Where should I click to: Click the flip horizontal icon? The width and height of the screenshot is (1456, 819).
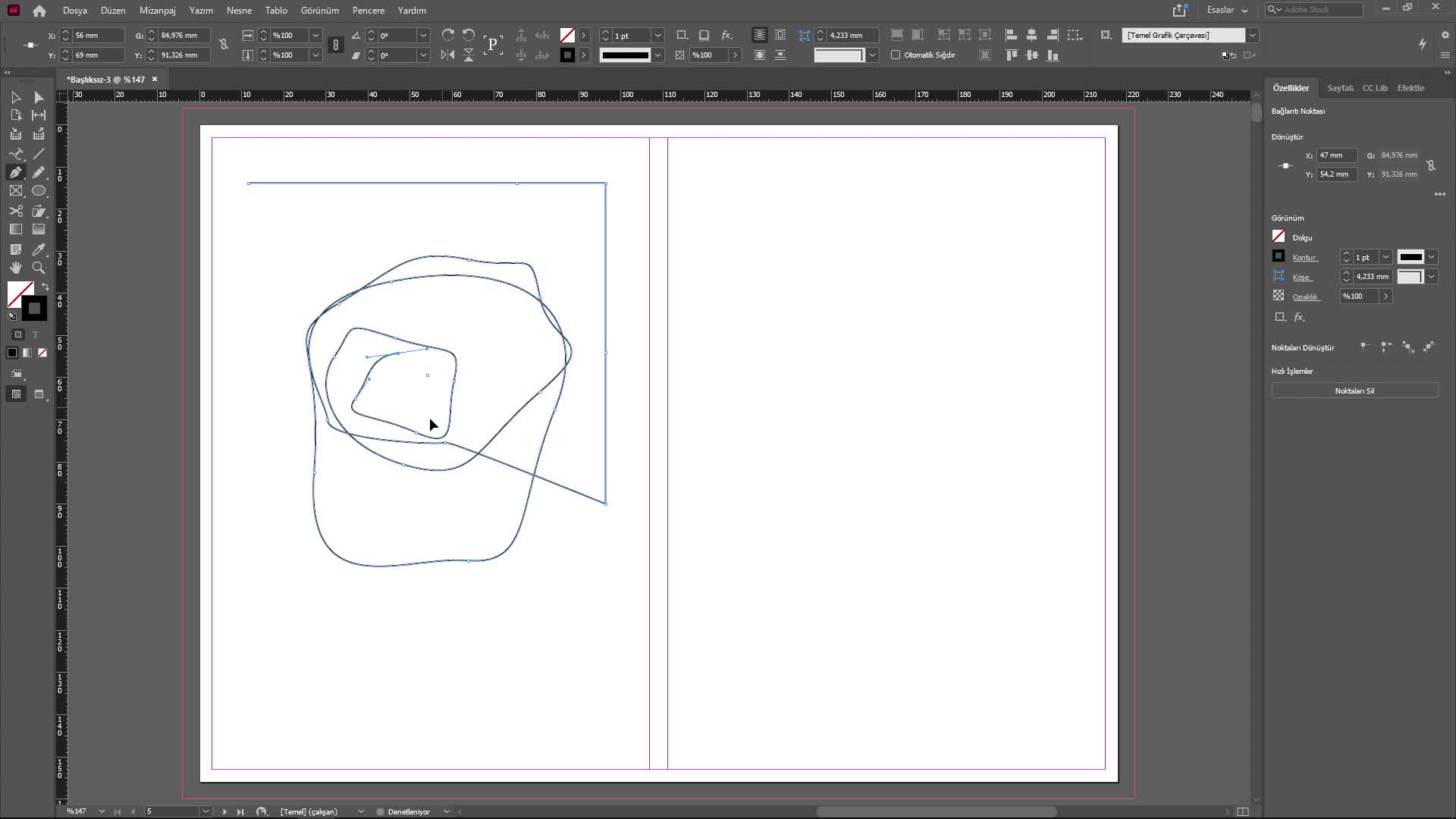click(448, 55)
